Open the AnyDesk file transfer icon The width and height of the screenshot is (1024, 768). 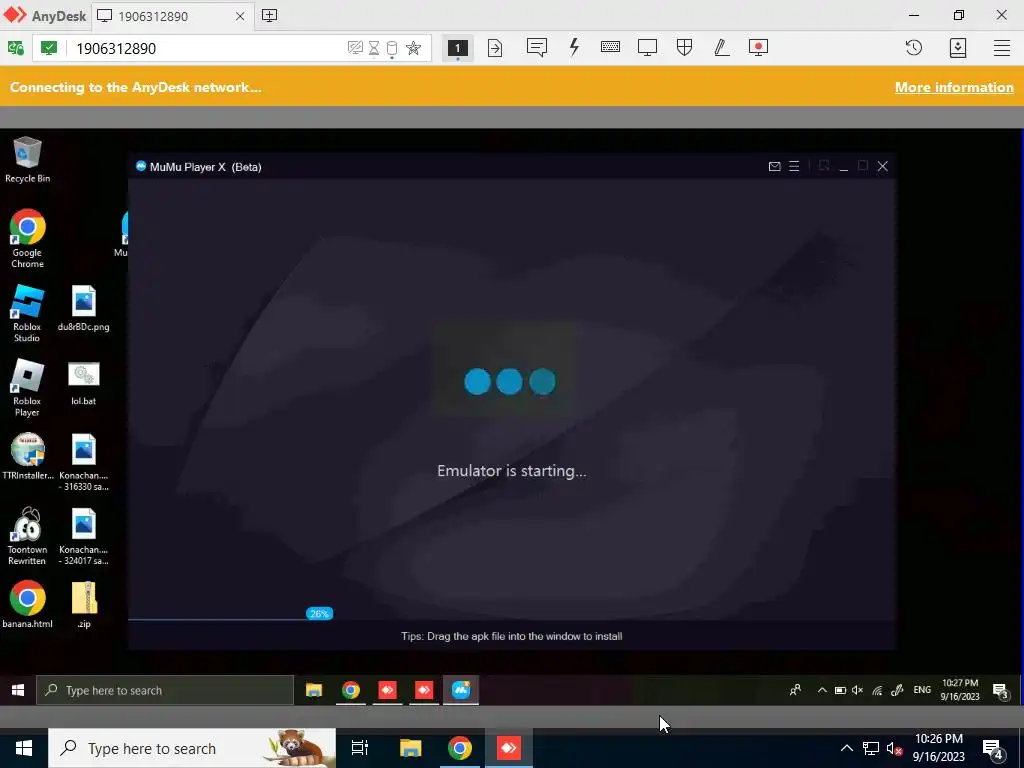tap(495, 48)
